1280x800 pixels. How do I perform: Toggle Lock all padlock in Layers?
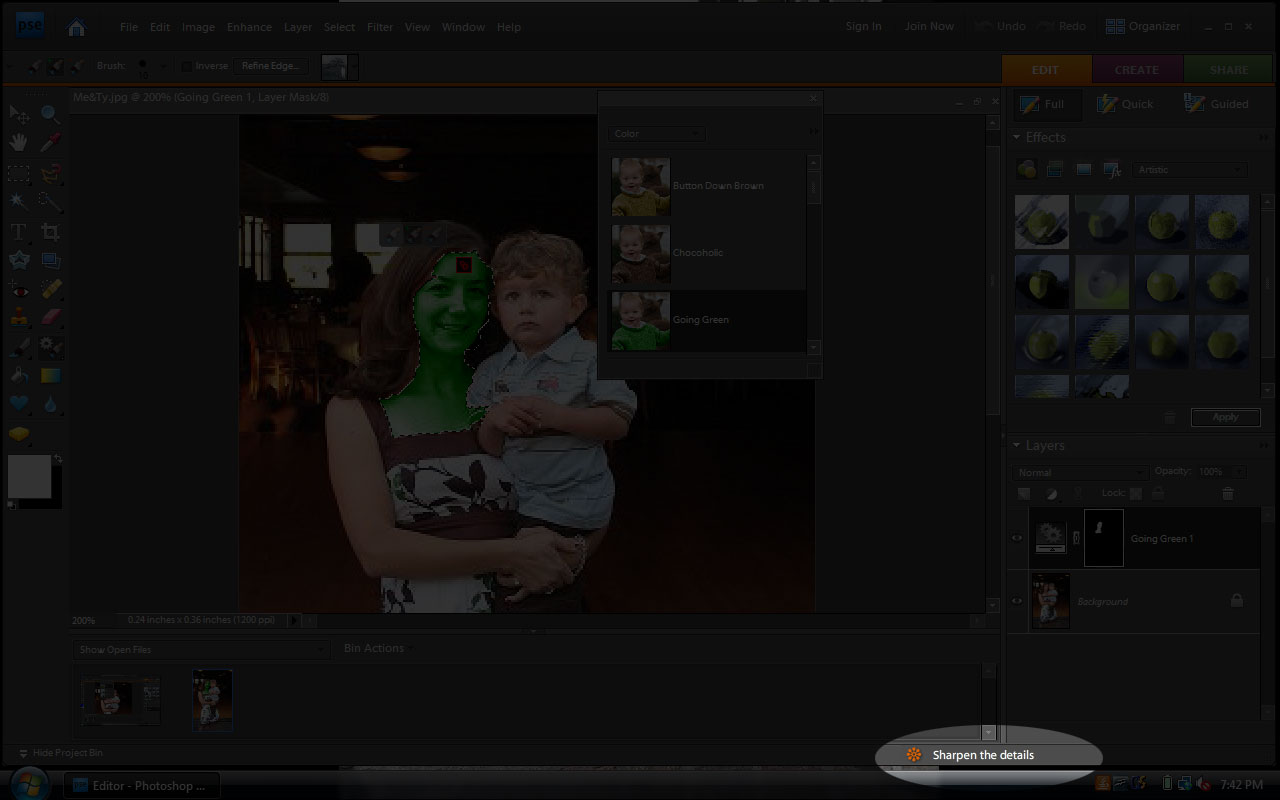pos(1158,494)
